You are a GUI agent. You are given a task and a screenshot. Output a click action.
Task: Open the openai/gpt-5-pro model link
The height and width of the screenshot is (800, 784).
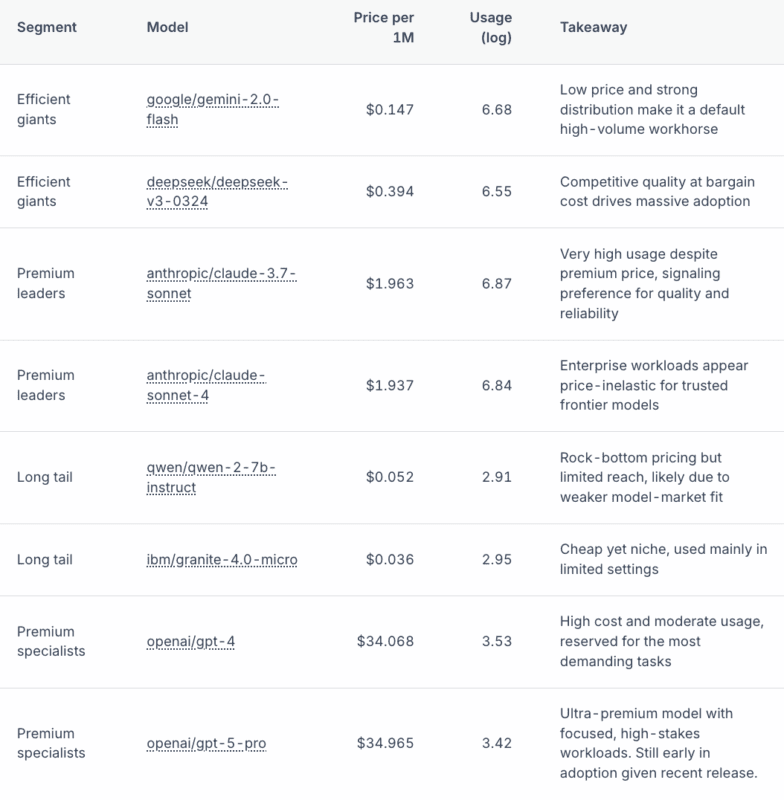click(x=206, y=743)
